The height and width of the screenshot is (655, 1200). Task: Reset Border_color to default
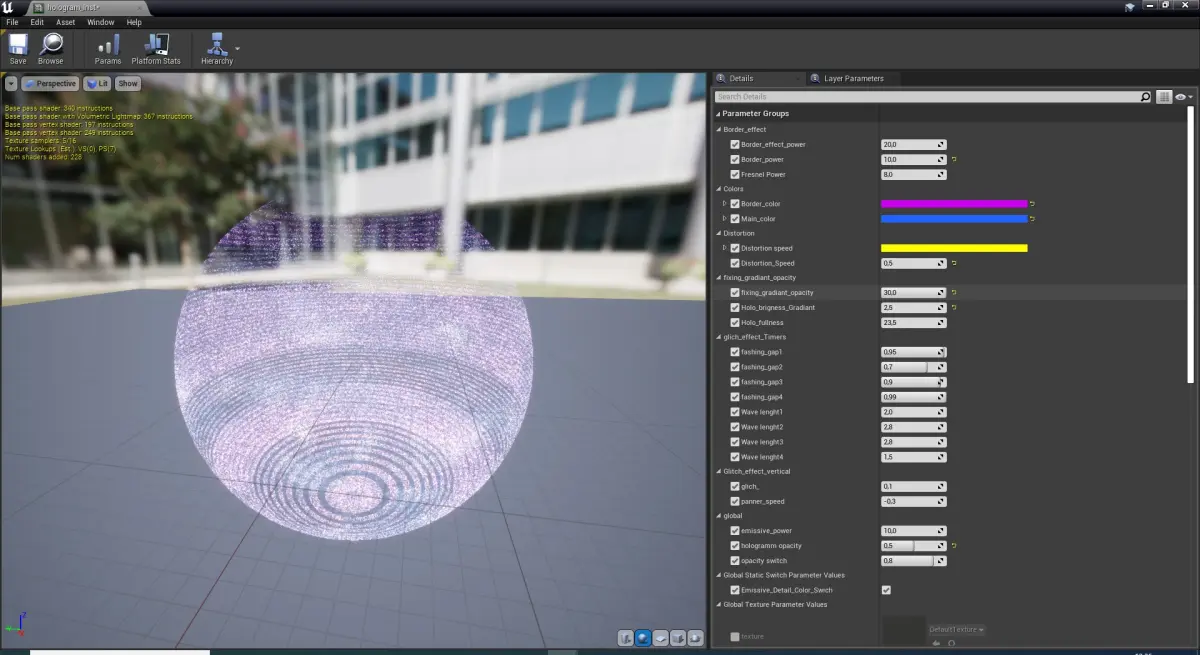coord(1032,204)
